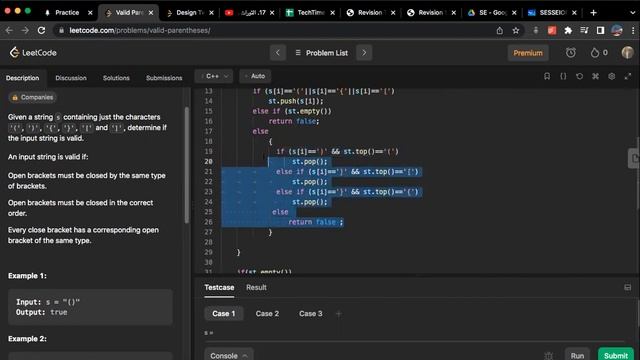Open the streak fire counter
The height and width of the screenshot is (360, 640).
click(x=599, y=53)
